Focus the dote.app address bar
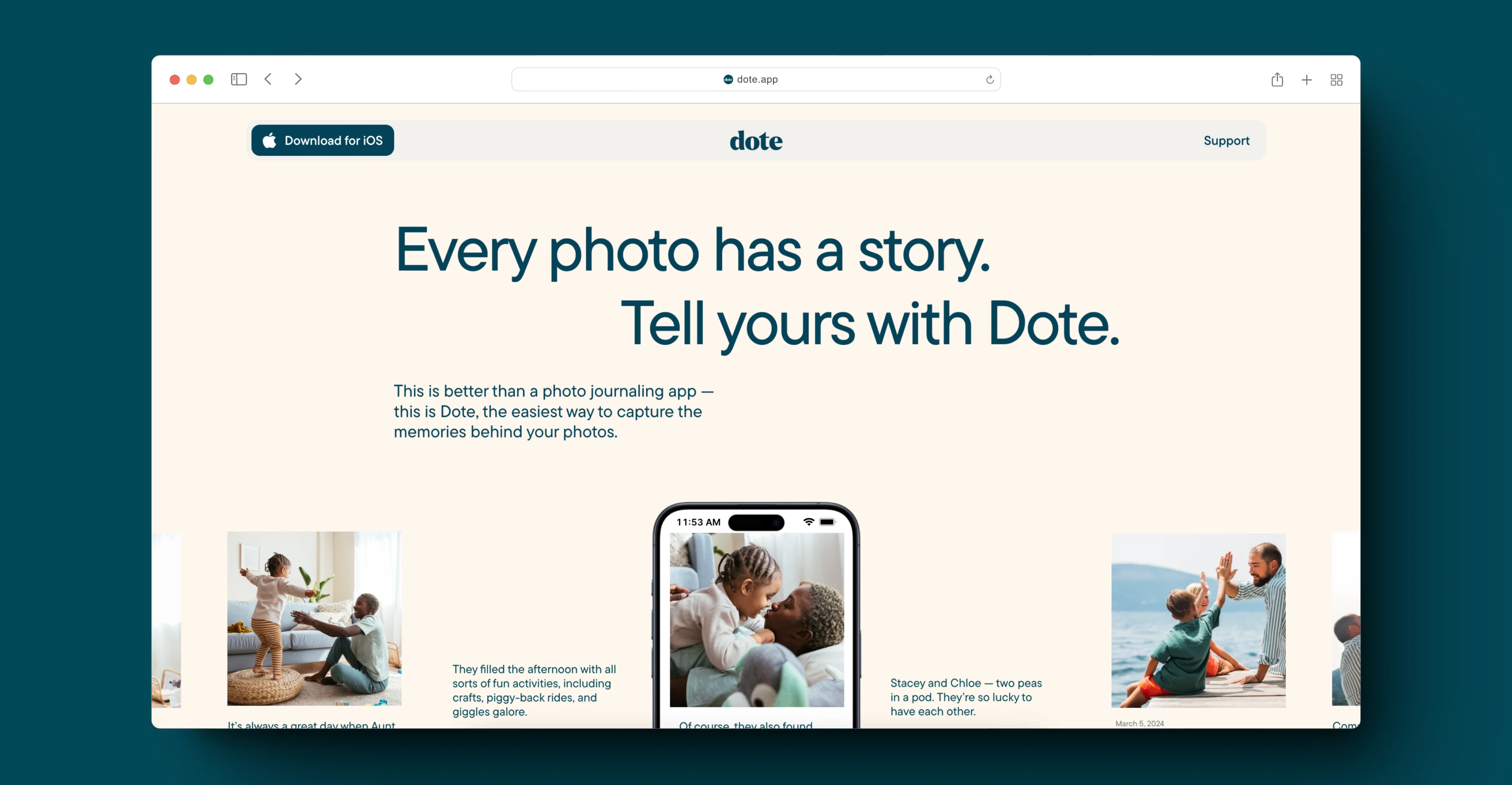The image size is (1512, 785). [x=756, y=79]
